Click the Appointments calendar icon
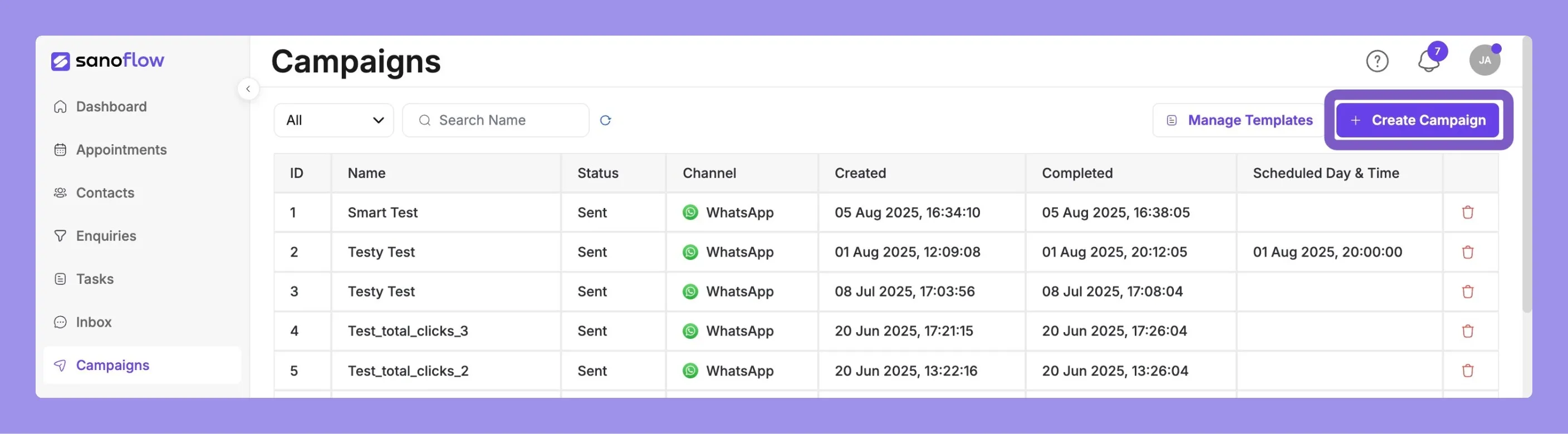 60,150
